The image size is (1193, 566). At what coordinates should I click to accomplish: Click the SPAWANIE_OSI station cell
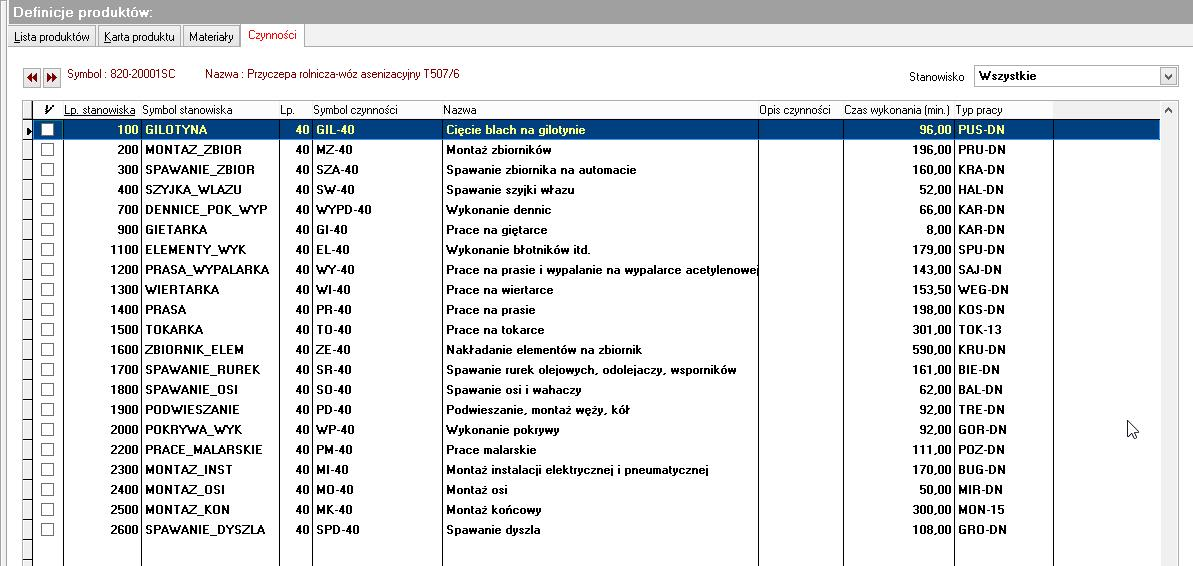tap(210, 390)
